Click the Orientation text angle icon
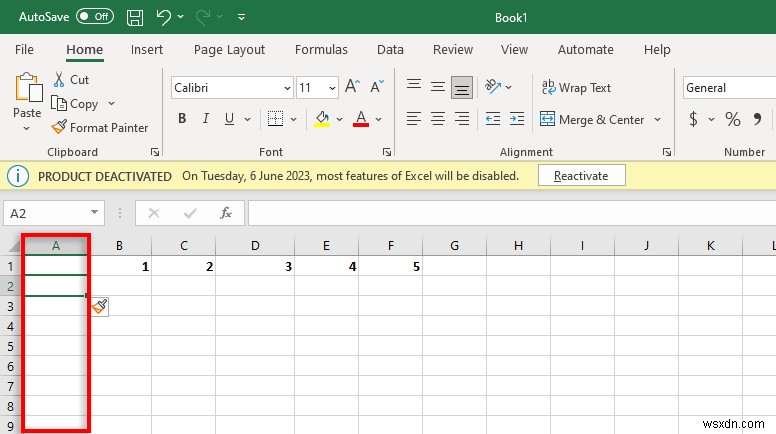The width and height of the screenshot is (776, 434). pos(493,87)
